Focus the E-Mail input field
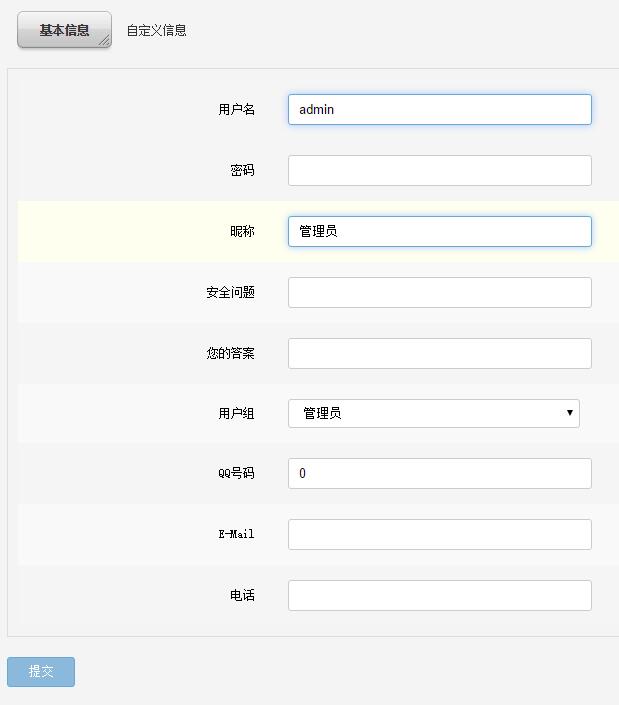This screenshot has width=619, height=705. click(x=439, y=535)
